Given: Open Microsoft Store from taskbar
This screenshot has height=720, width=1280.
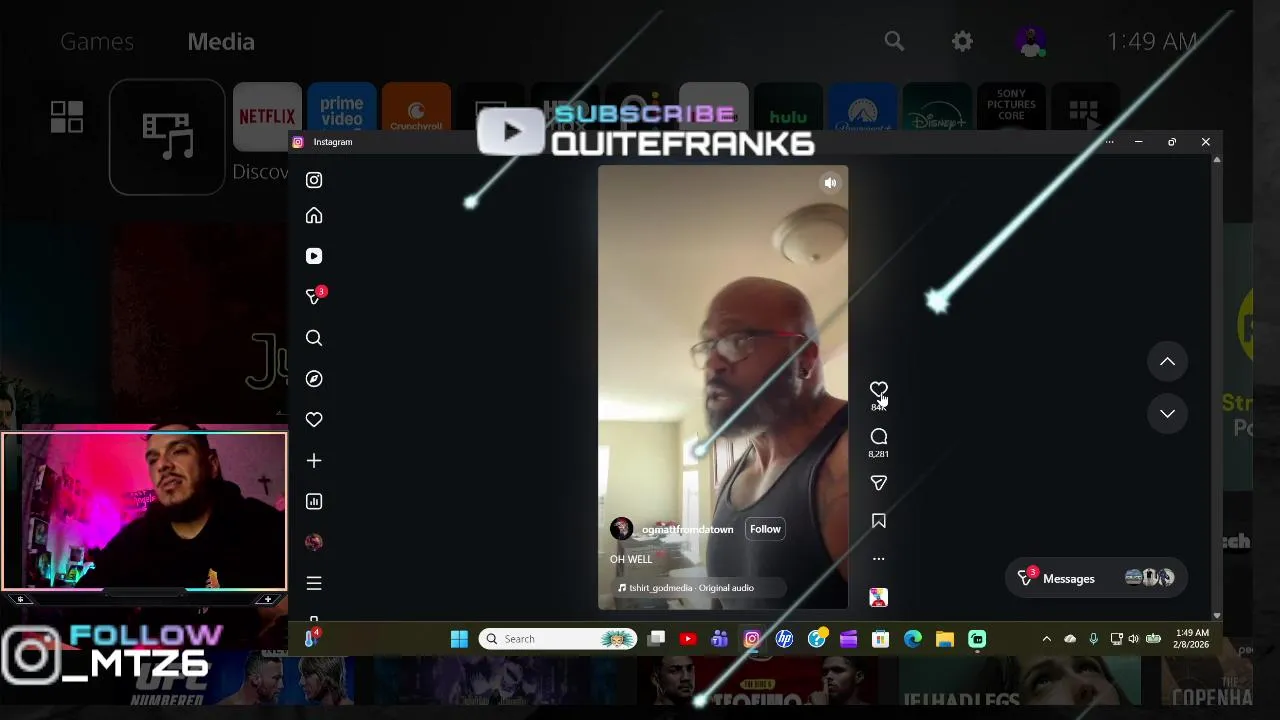Looking at the screenshot, I should click(880, 639).
